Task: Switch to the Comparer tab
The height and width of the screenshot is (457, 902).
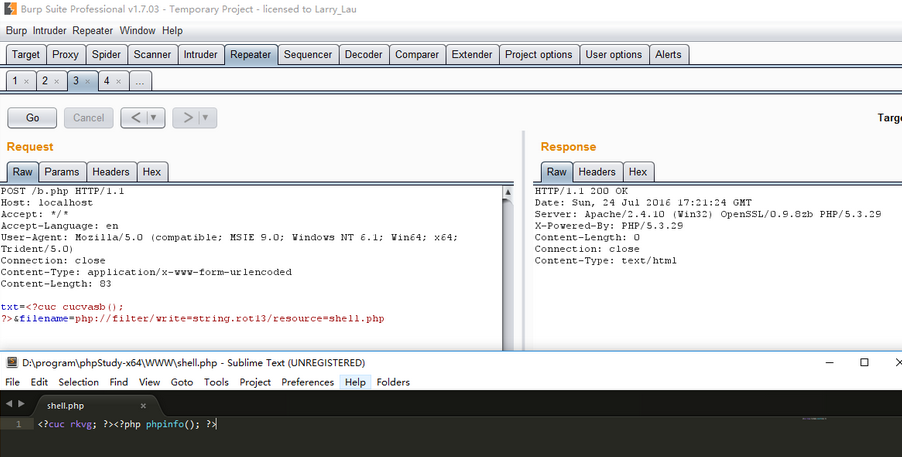Action: click(x=417, y=55)
